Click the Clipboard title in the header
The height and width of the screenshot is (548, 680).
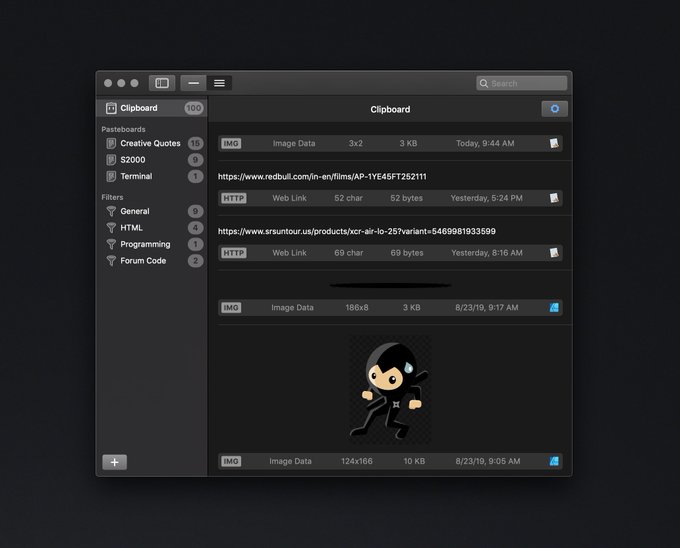click(390, 109)
